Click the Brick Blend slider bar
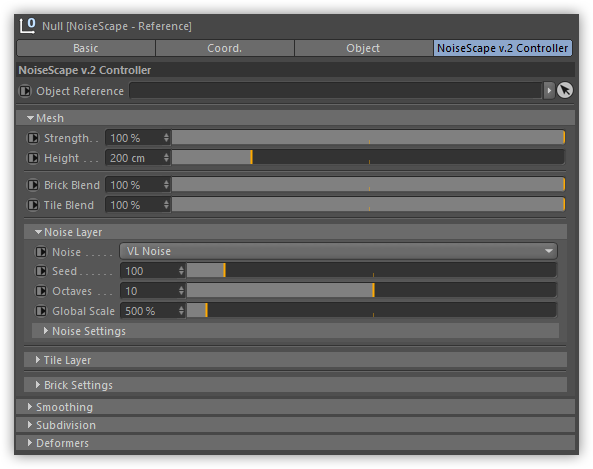Viewport: 593px width, 469px height. pos(368,185)
